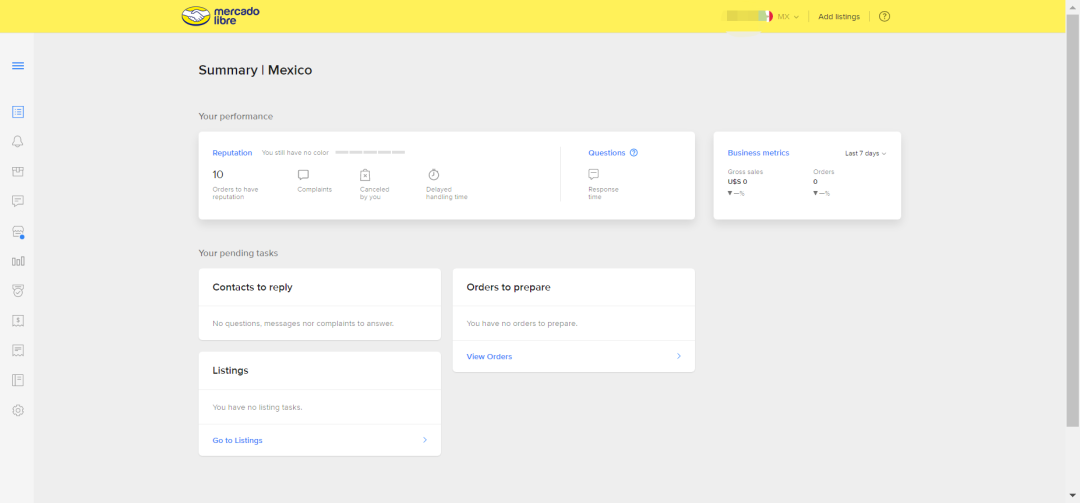Click the Go to Listings chevron arrow
Screen dimensions: 1080x503
coord(425,440)
